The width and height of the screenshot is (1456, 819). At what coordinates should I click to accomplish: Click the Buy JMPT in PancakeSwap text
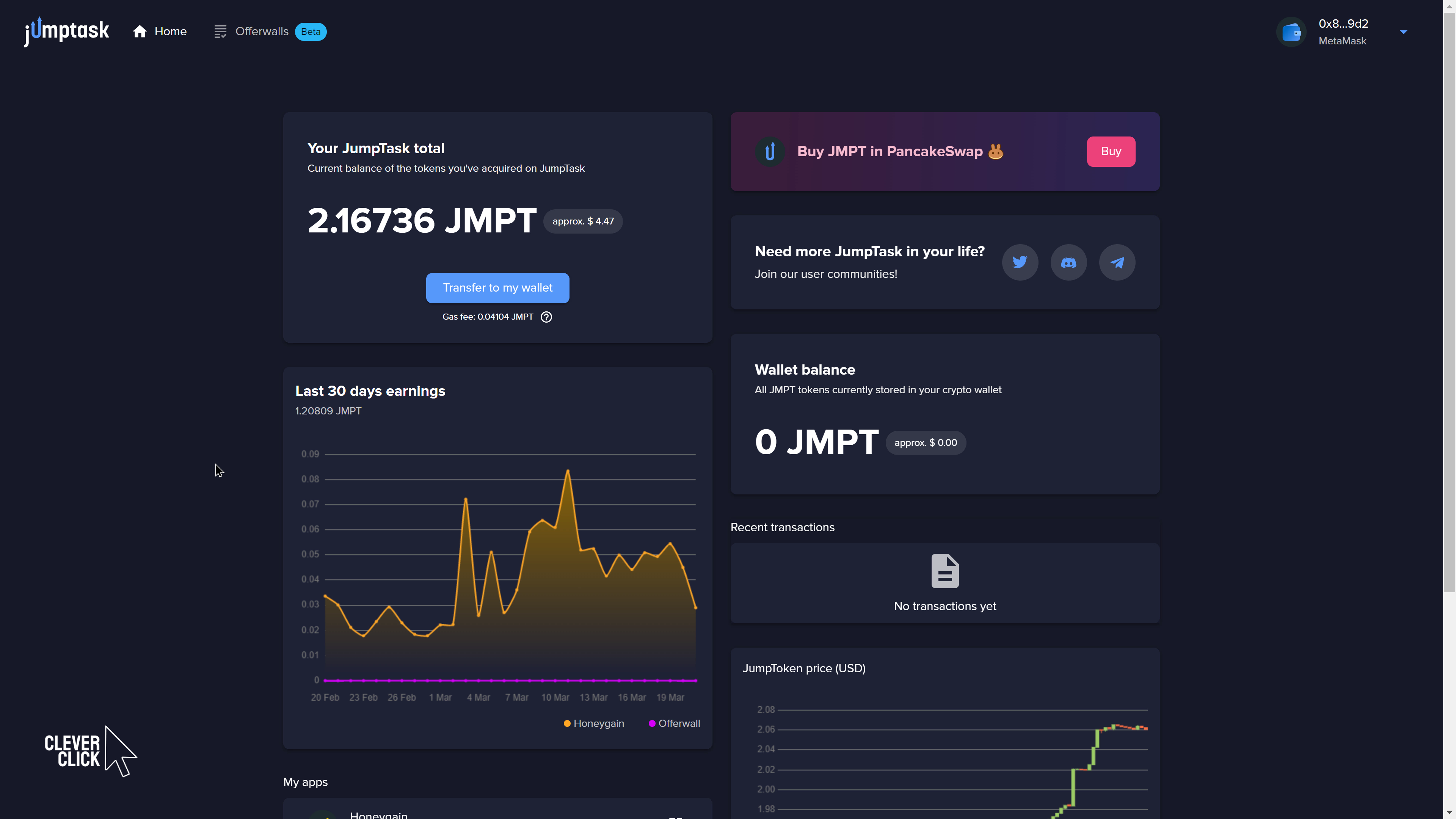[890, 152]
